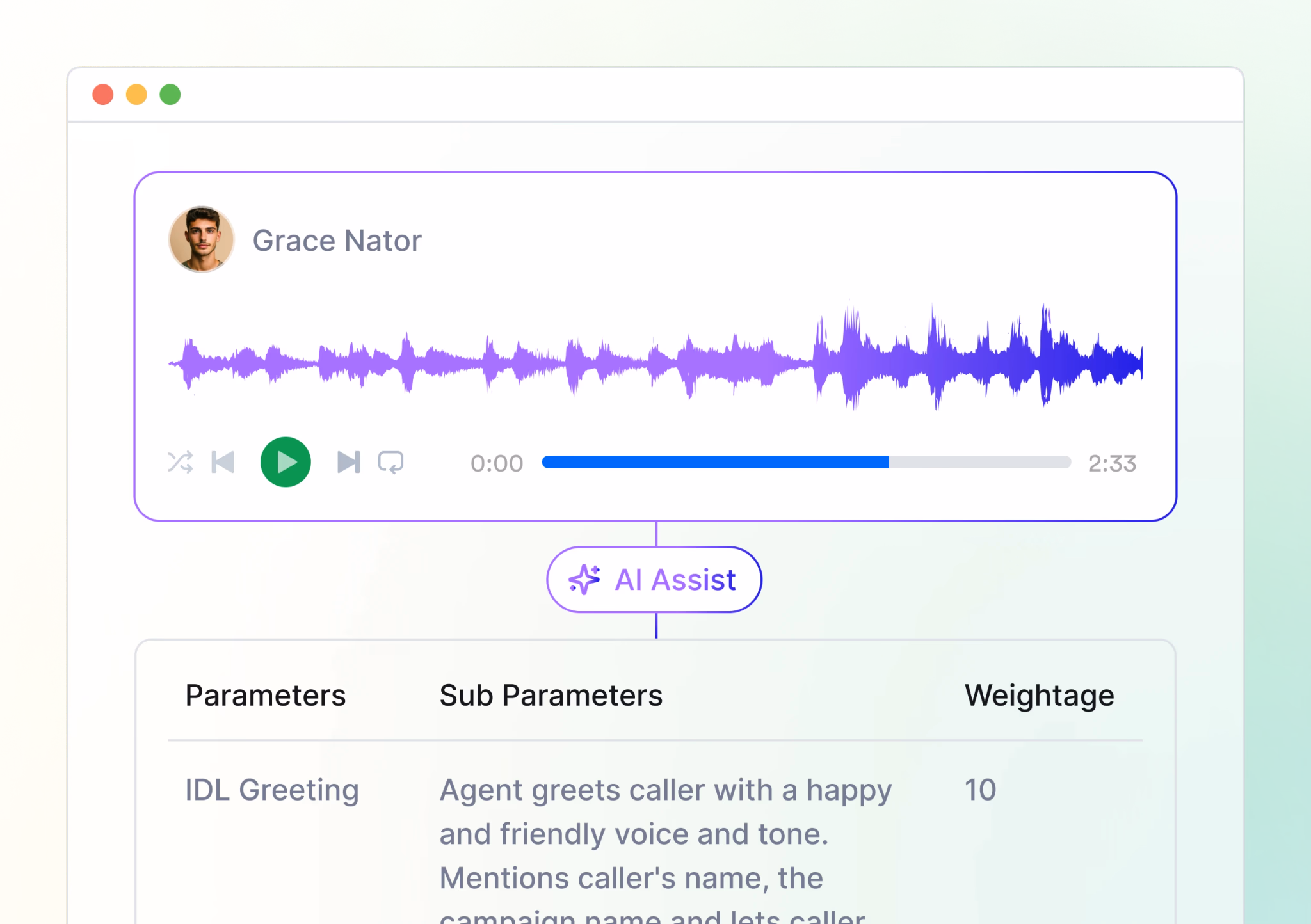This screenshot has width=1311, height=924.
Task: Seek to the gray unplayed progress section
Action: [x=979, y=462]
